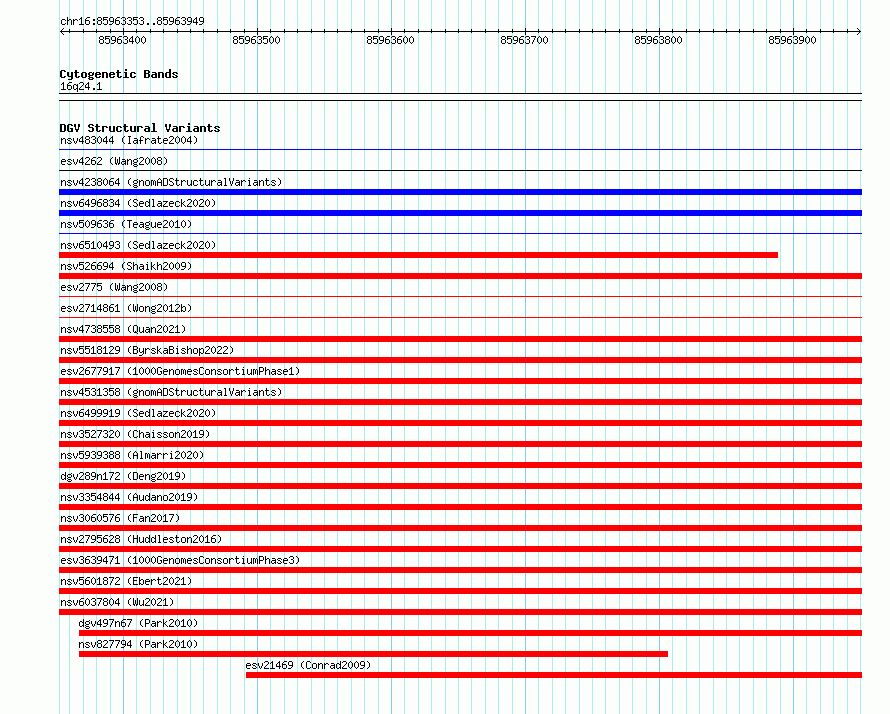Screen dimensions: 890x714
Task: Open the nsv6496834 (Sedlazeck2020) variant label
Action: [138, 203]
